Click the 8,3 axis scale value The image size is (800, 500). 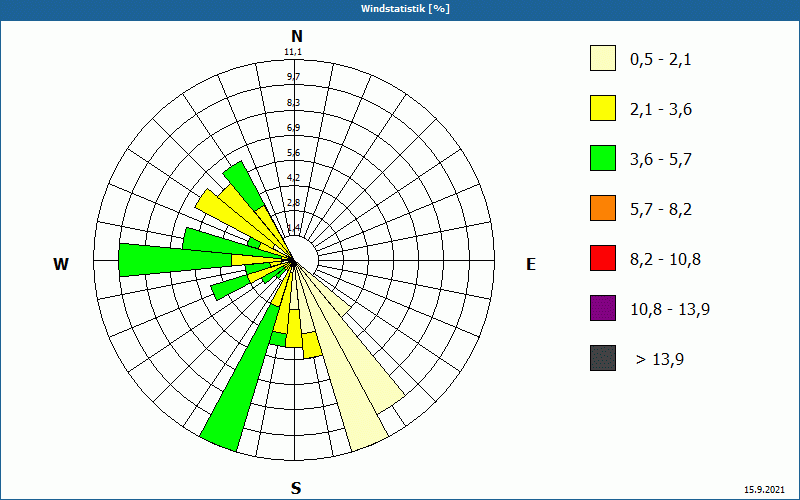293,103
